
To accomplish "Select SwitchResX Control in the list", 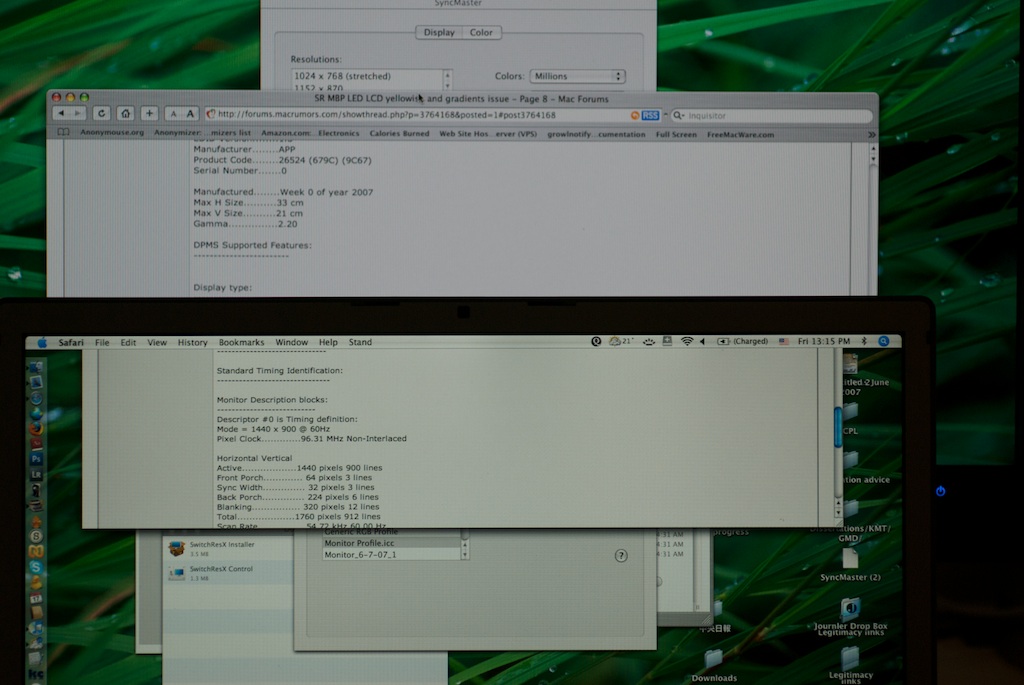I will click(228, 573).
